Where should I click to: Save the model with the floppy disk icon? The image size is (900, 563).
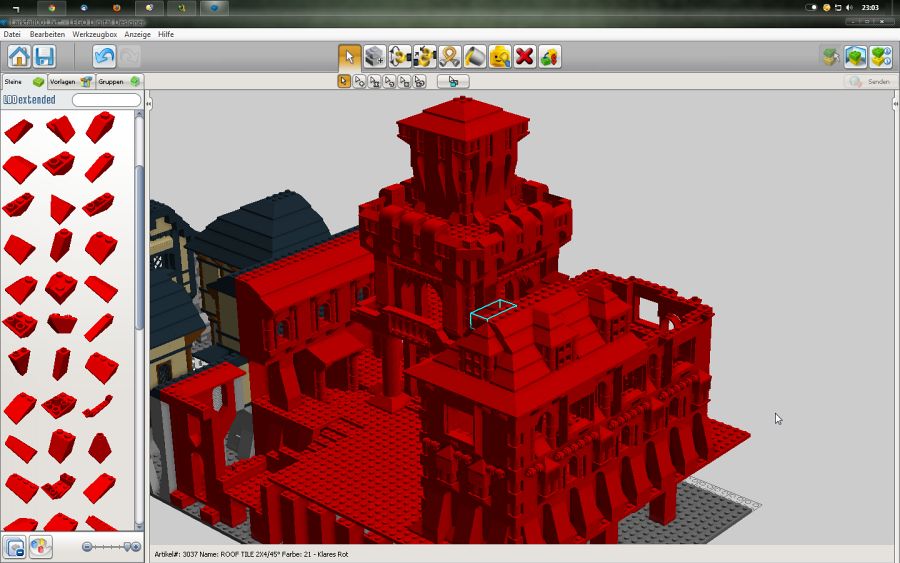[44, 57]
